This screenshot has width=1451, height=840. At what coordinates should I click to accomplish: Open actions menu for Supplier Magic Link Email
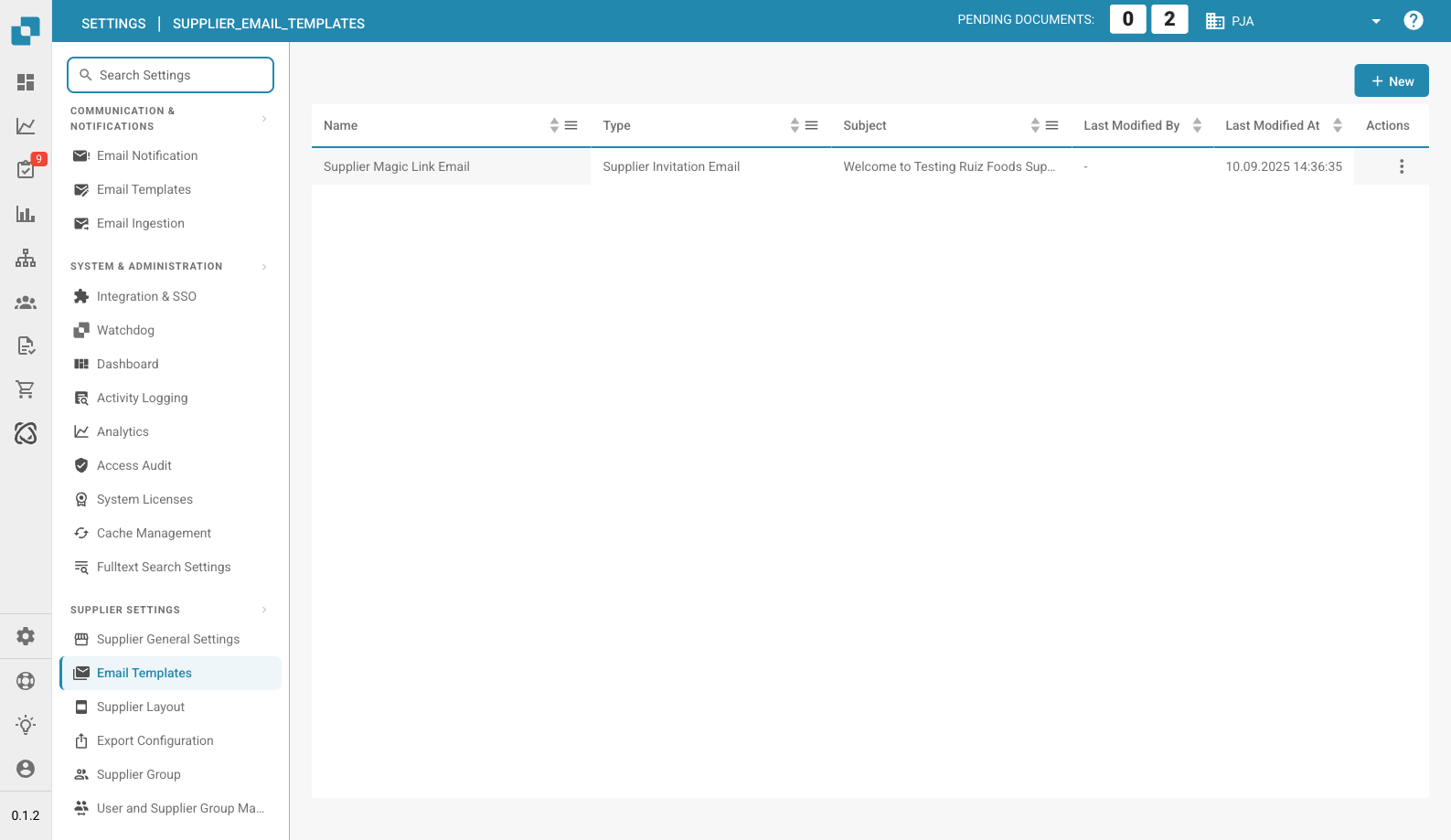click(x=1402, y=166)
